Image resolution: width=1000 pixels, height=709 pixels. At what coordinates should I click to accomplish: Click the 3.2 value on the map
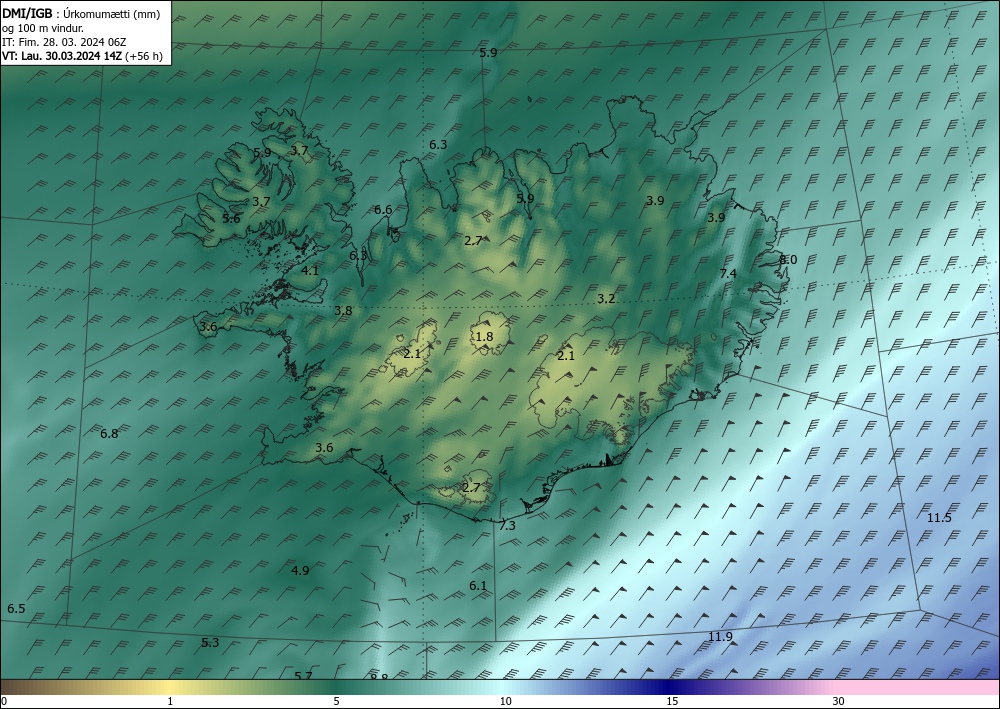tap(606, 298)
